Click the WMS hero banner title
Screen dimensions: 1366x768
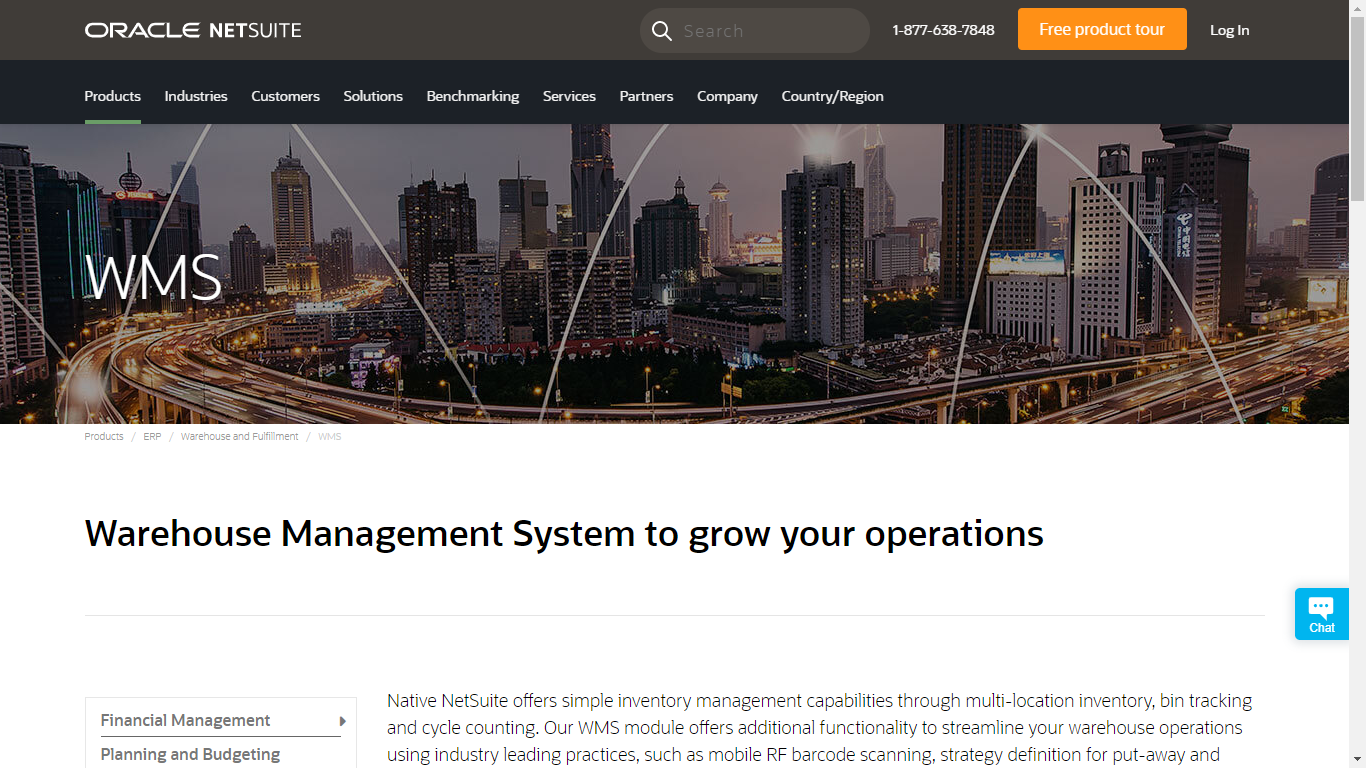[x=153, y=278]
